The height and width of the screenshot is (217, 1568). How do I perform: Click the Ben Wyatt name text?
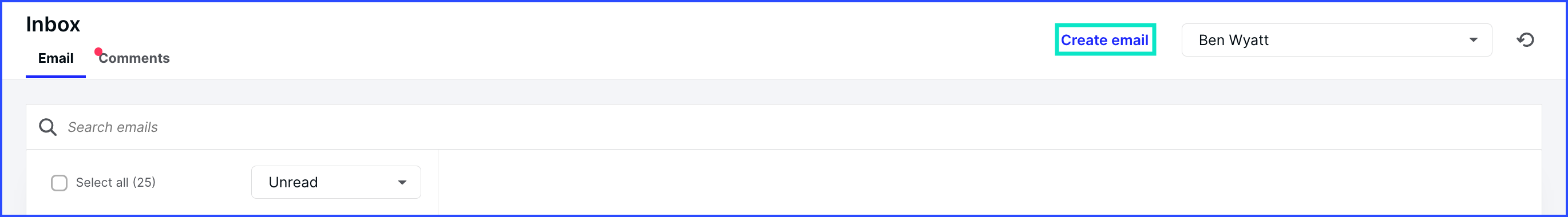pyautogui.click(x=1233, y=40)
